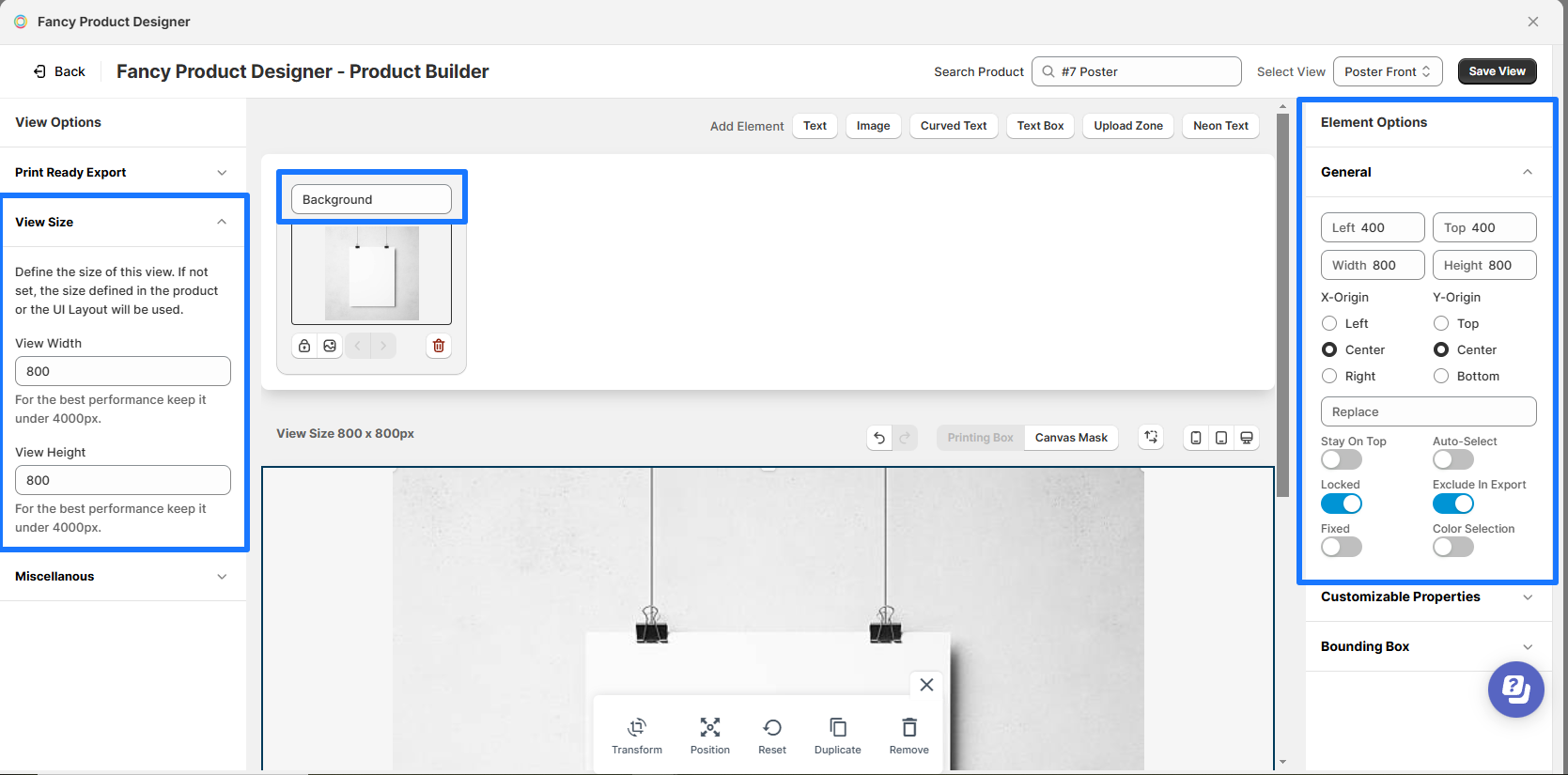The image size is (1568, 775).
Task: Switch to tablet preview
Action: pos(1221,438)
